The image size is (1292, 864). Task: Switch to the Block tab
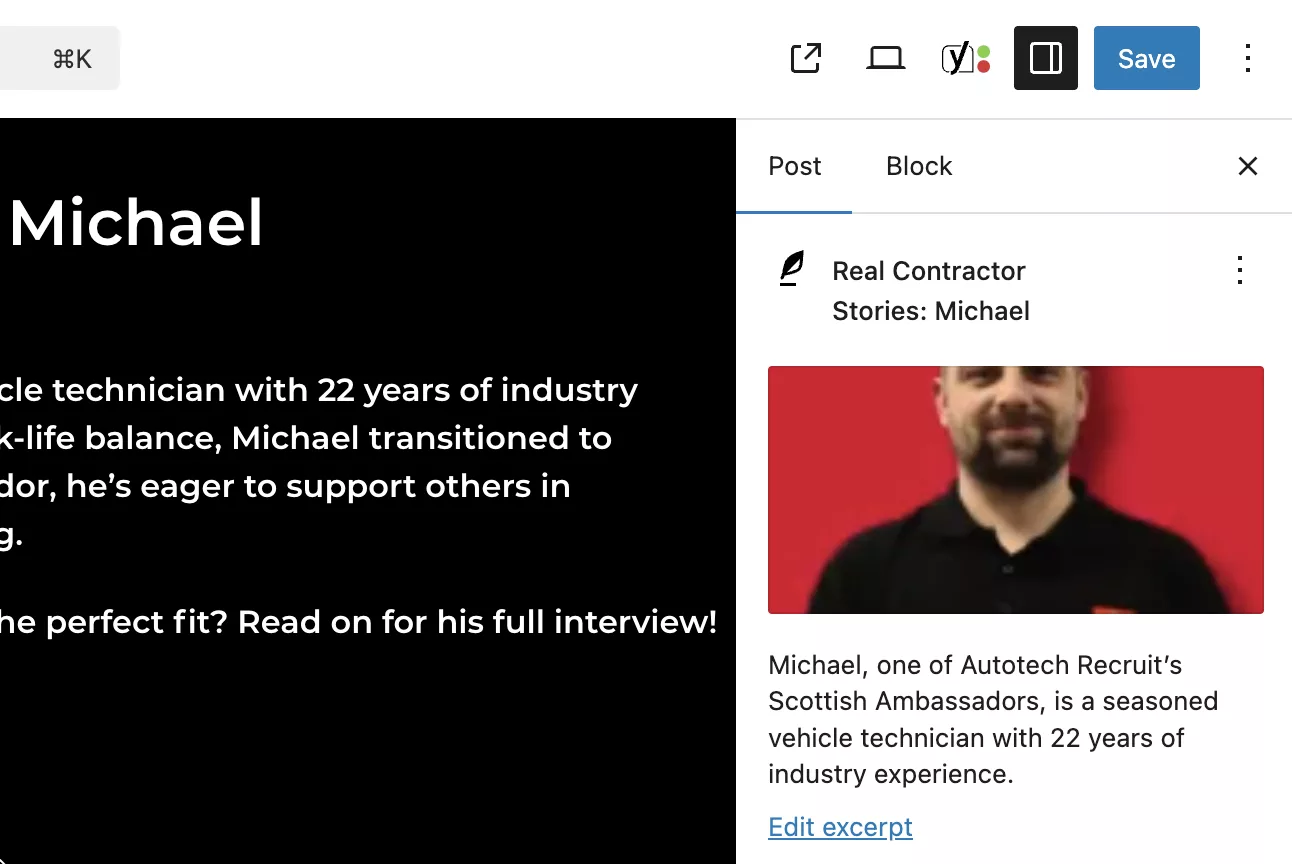tap(918, 166)
